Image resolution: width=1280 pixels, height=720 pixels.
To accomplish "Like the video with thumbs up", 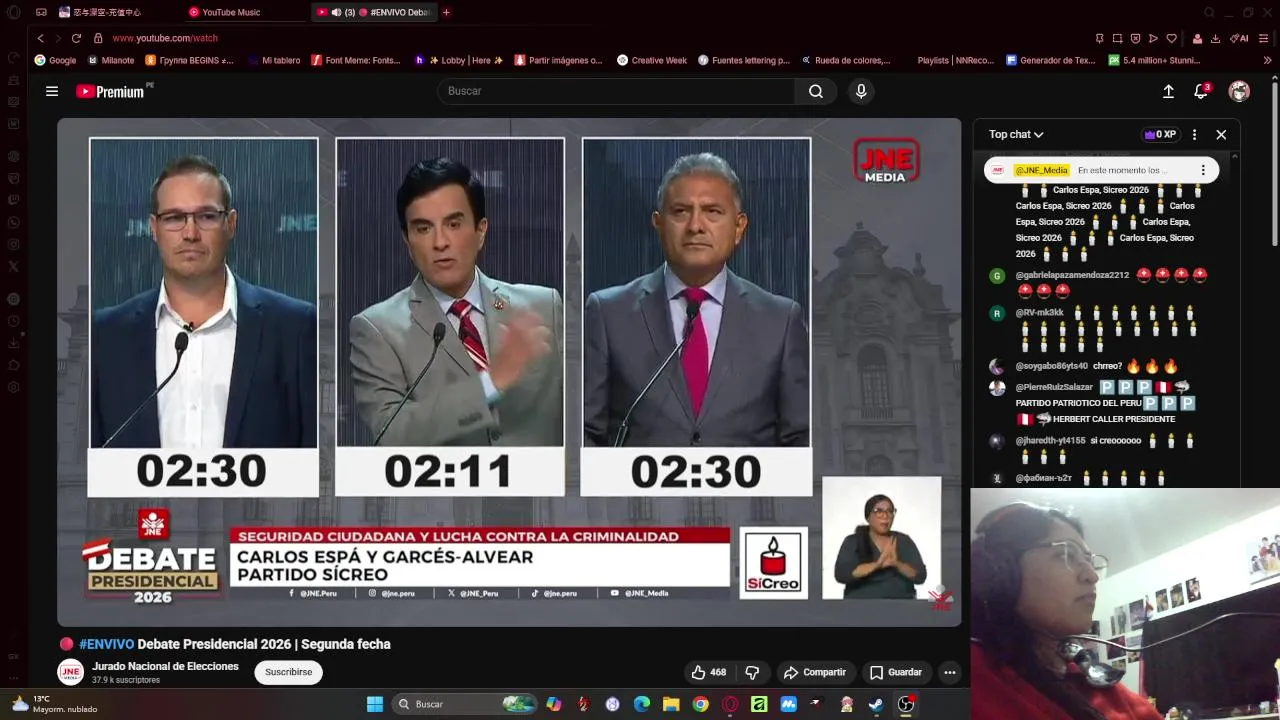I will click(708, 672).
